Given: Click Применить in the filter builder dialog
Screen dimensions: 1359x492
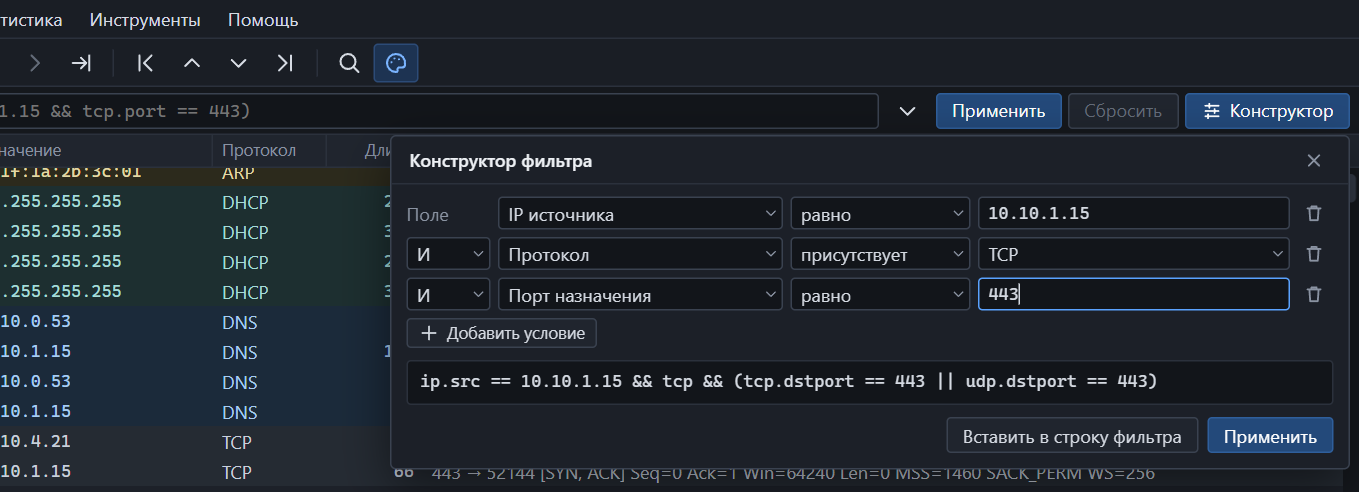Looking at the screenshot, I should tap(1270, 437).
